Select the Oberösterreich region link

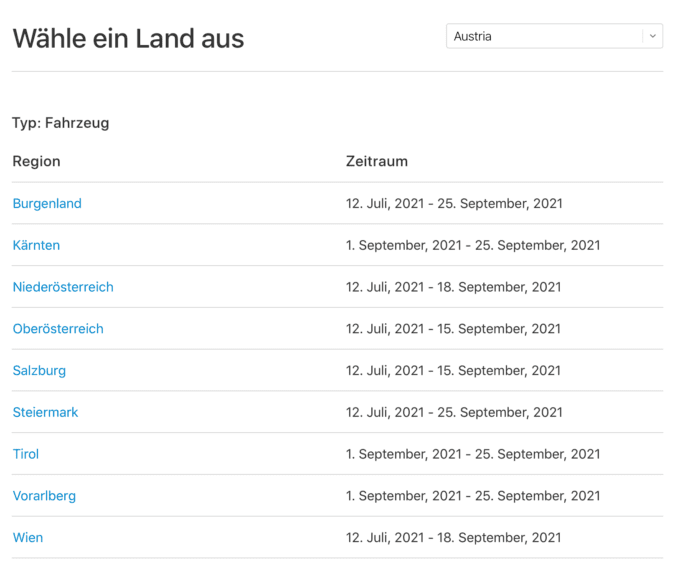pos(58,329)
